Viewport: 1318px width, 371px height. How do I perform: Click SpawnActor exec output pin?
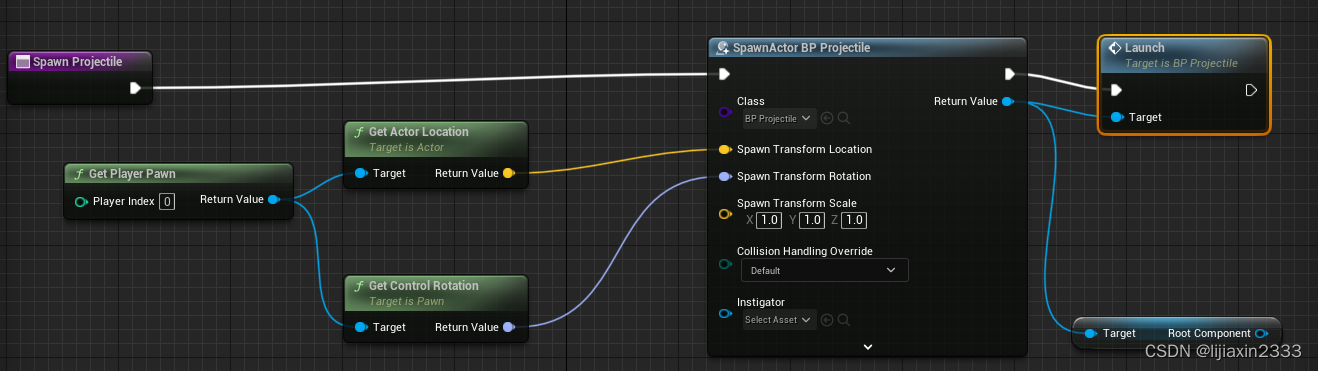(1010, 74)
